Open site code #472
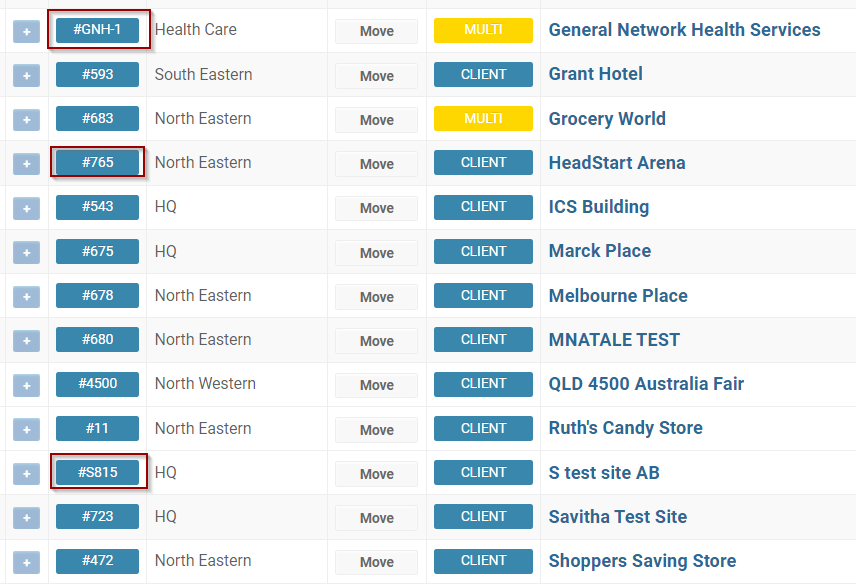 coord(97,561)
